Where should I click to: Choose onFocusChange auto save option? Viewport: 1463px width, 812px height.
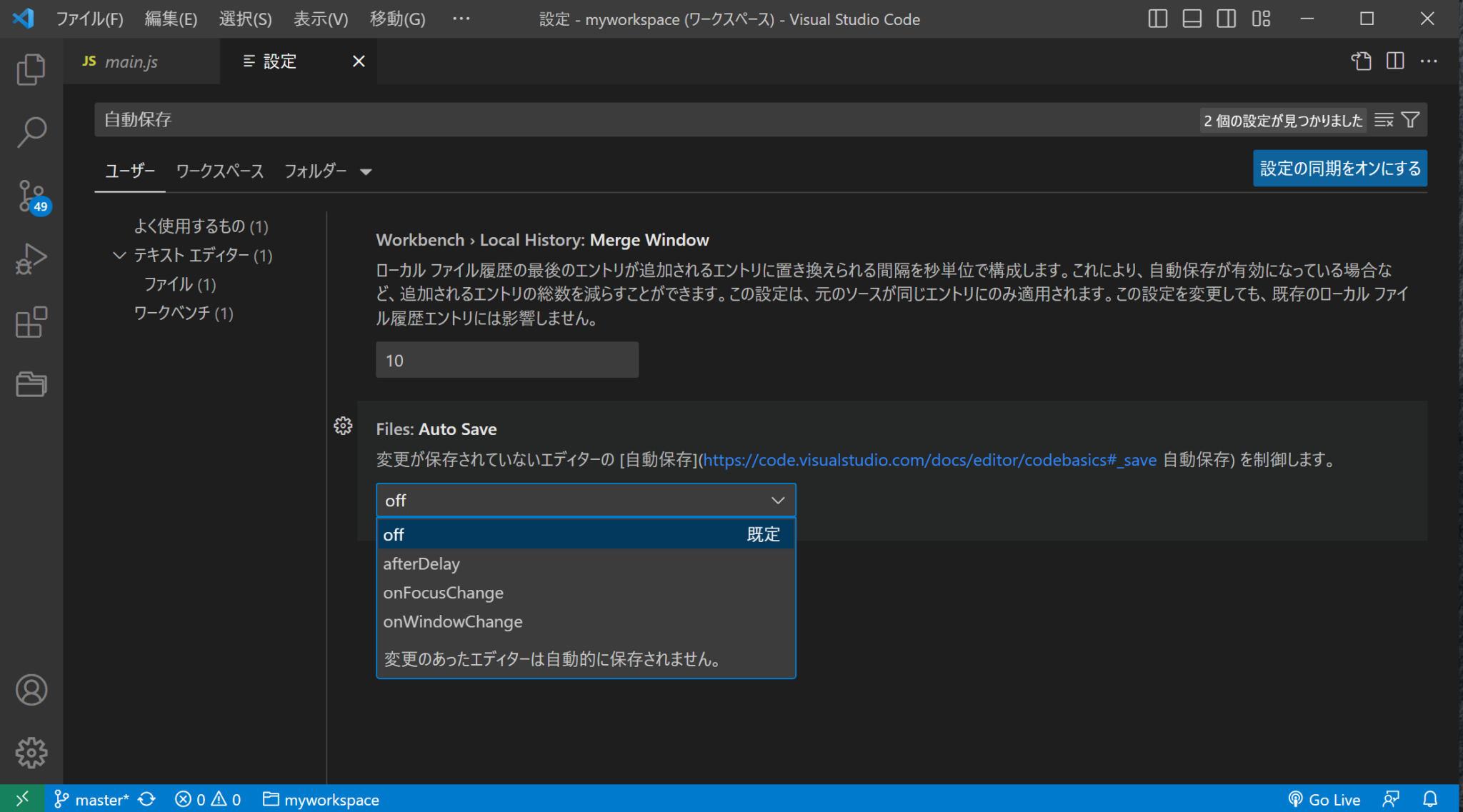443,593
